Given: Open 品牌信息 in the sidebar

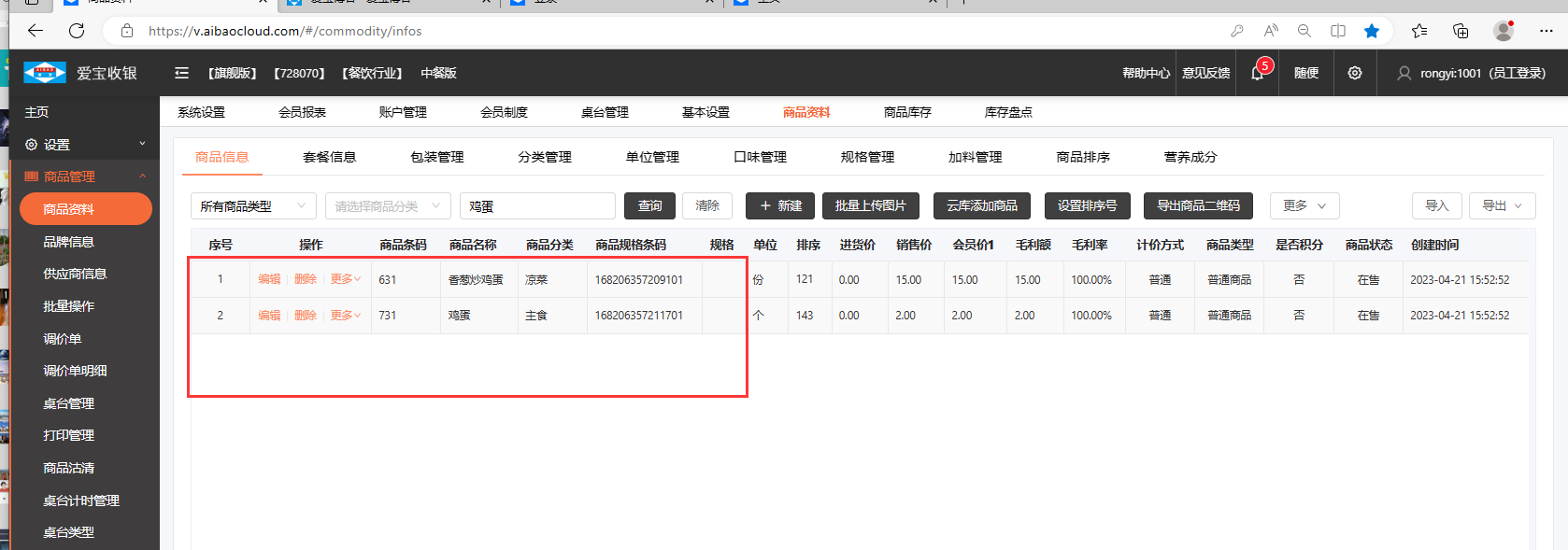Looking at the screenshot, I should click(68, 242).
